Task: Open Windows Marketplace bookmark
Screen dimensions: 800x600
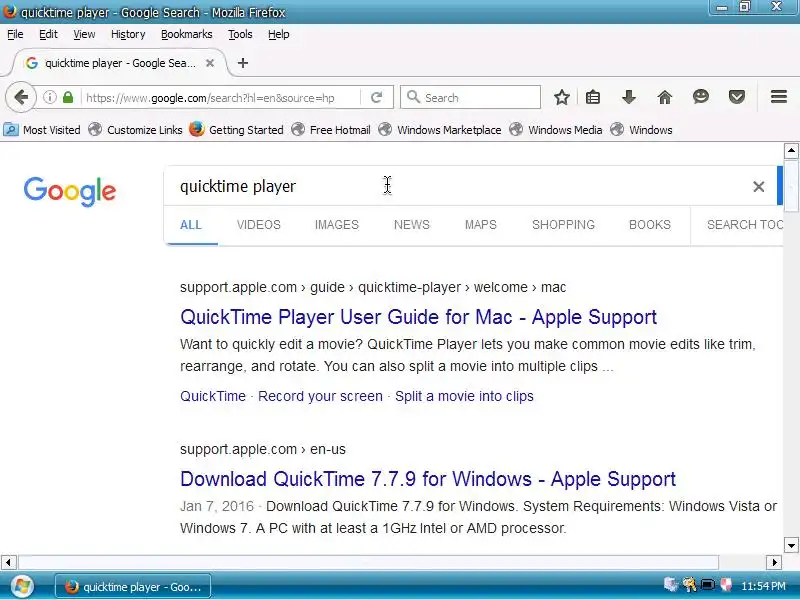Action: pyautogui.click(x=440, y=130)
